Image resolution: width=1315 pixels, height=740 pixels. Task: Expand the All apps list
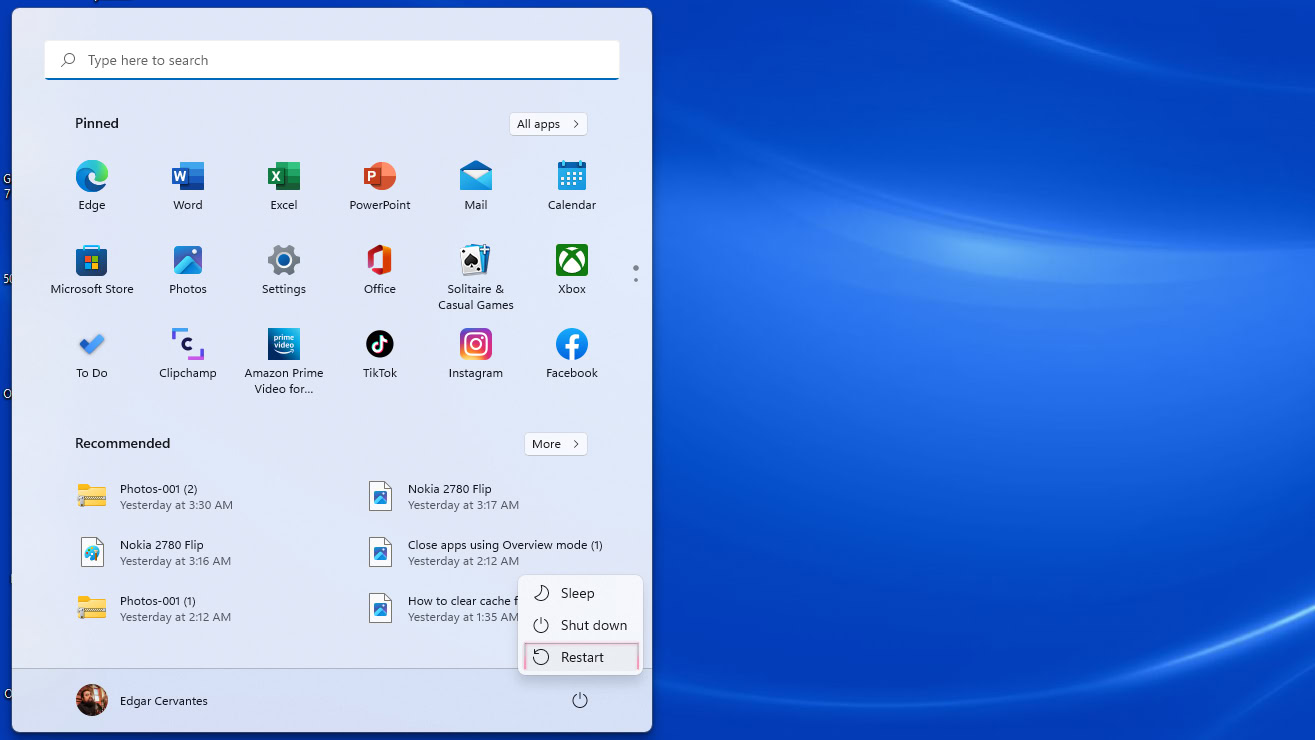point(548,124)
